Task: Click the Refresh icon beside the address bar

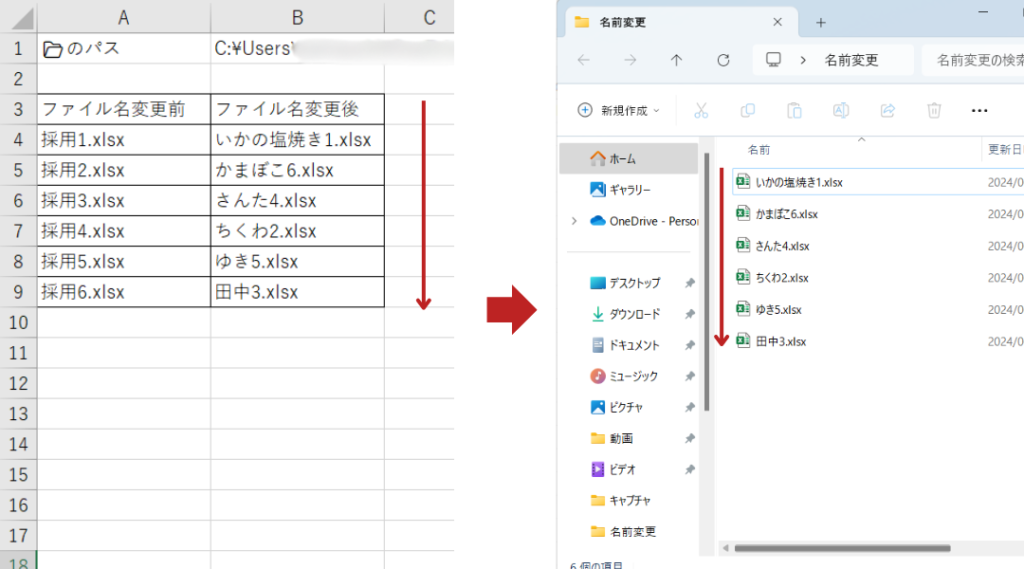Action: coord(723,60)
